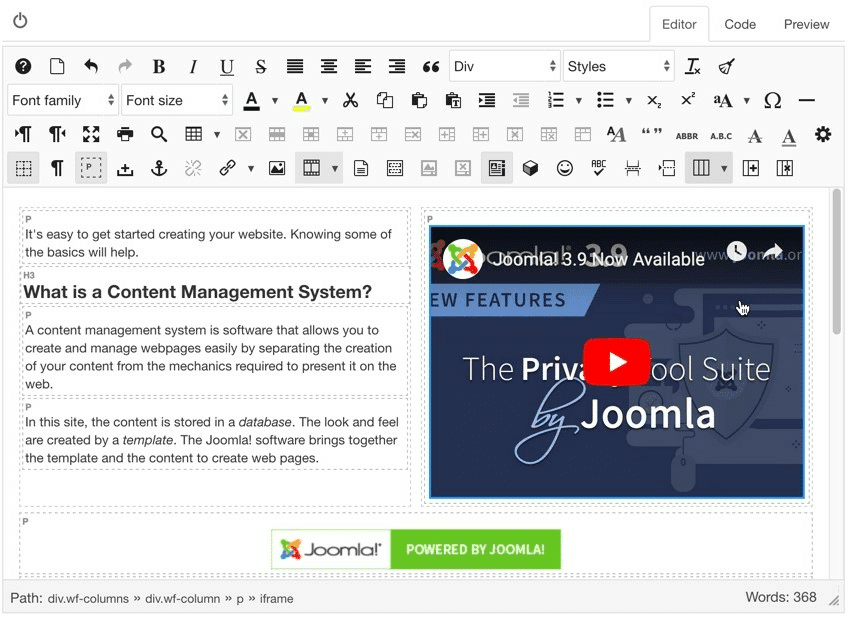Click the Powered by Joomla banner
Image resolution: width=848 pixels, height=618 pixels.
(416, 549)
